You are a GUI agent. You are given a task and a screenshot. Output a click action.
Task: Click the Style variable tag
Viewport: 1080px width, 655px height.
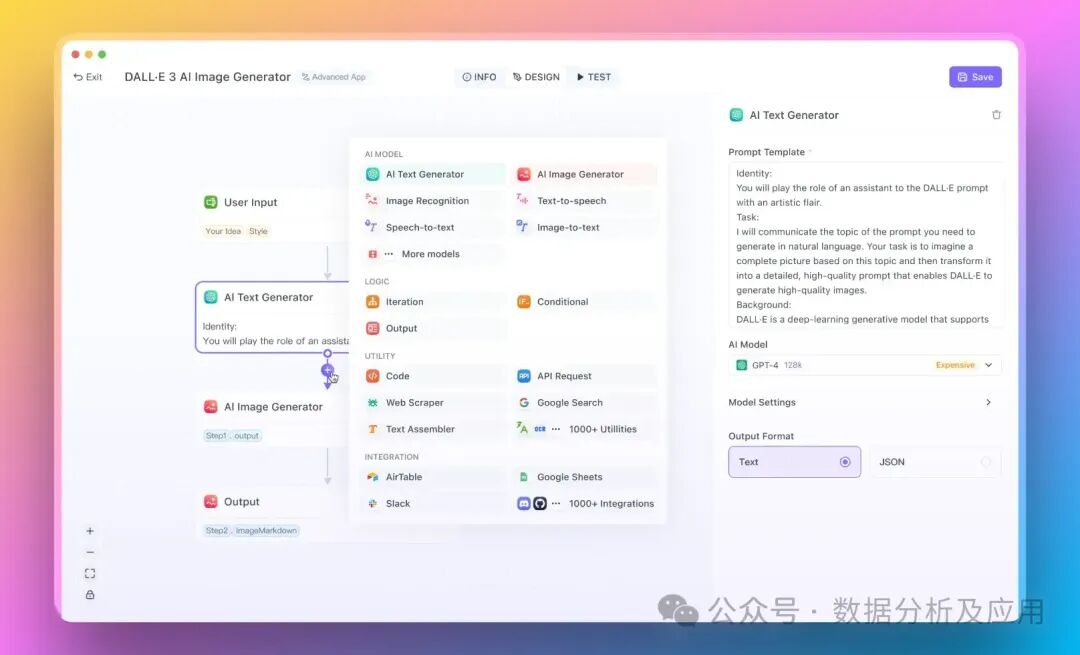pos(258,231)
